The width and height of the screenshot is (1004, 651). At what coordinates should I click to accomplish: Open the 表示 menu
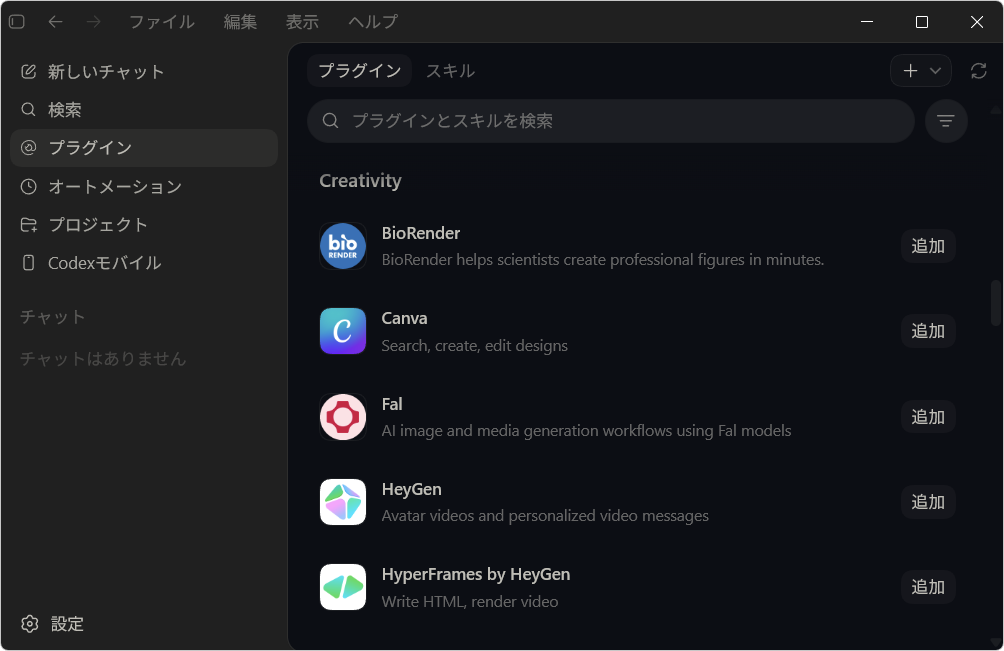click(x=302, y=22)
